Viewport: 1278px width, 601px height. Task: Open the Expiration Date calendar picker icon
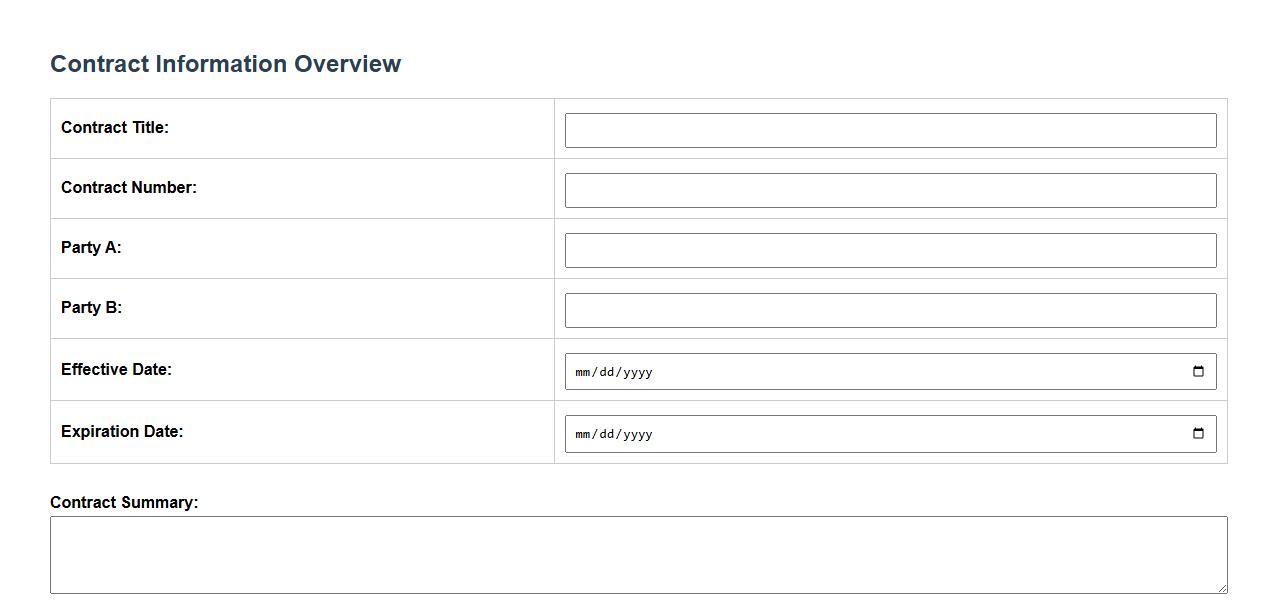(x=1198, y=434)
